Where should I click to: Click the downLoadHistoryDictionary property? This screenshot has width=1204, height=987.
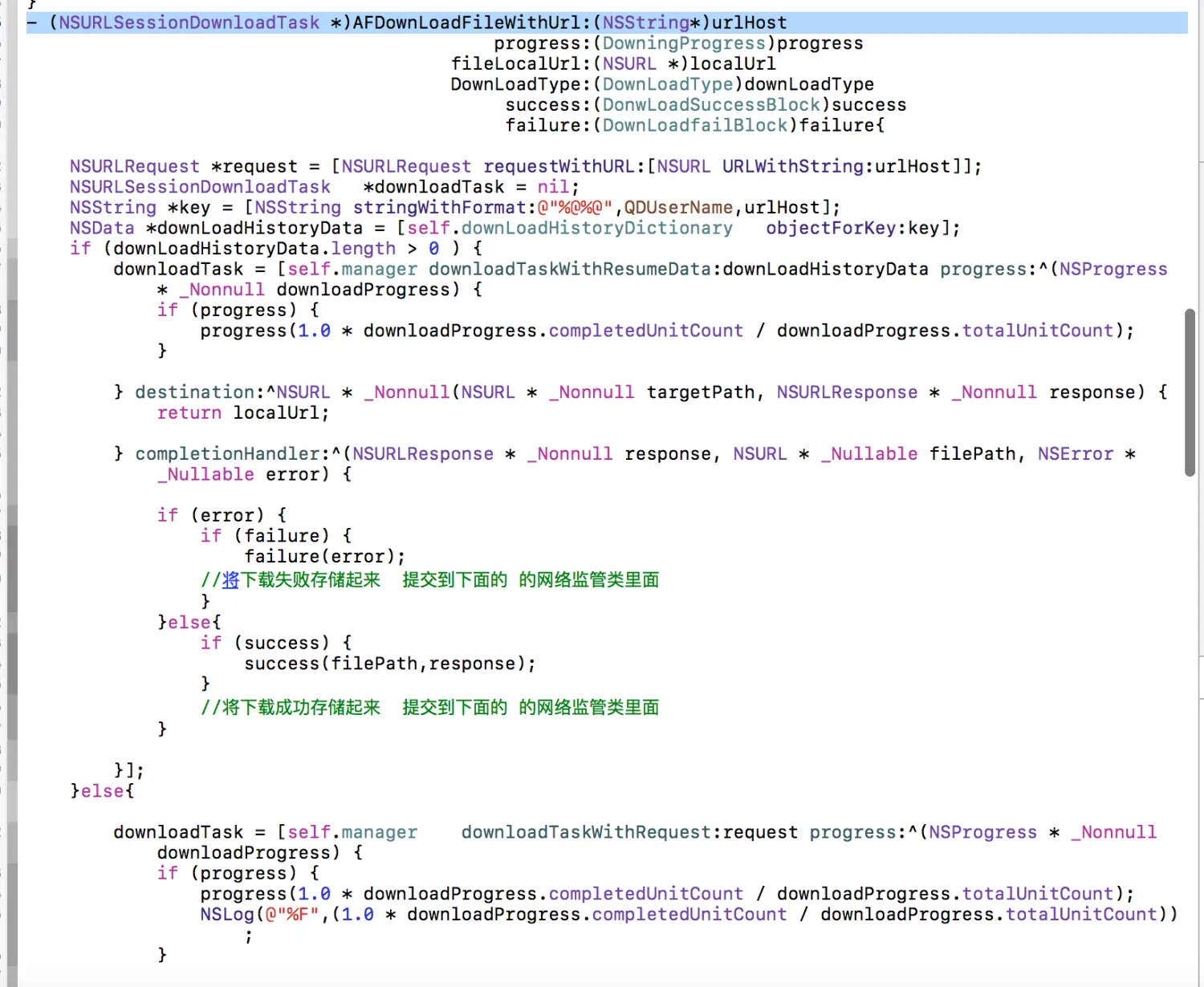coord(597,228)
